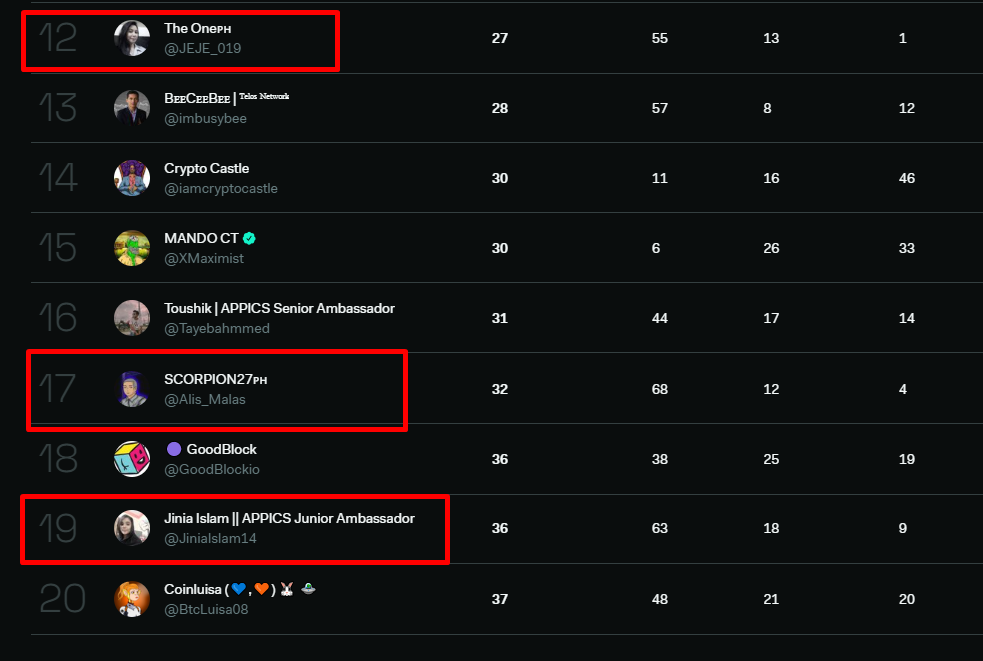Click the MANDO CT verified badge
The image size is (983, 661).
249,238
